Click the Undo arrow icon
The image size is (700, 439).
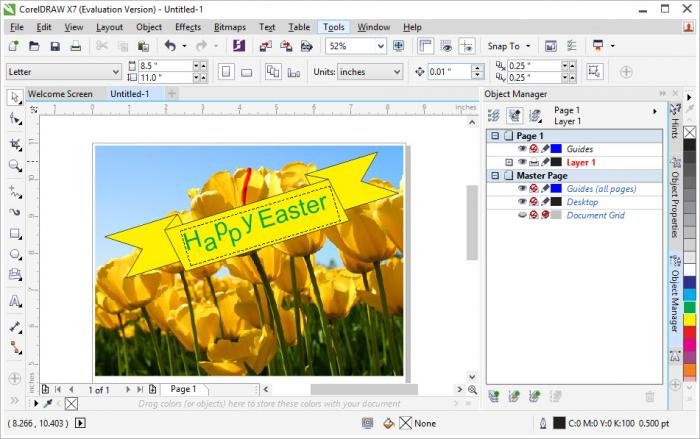click(x=170, y=46)
